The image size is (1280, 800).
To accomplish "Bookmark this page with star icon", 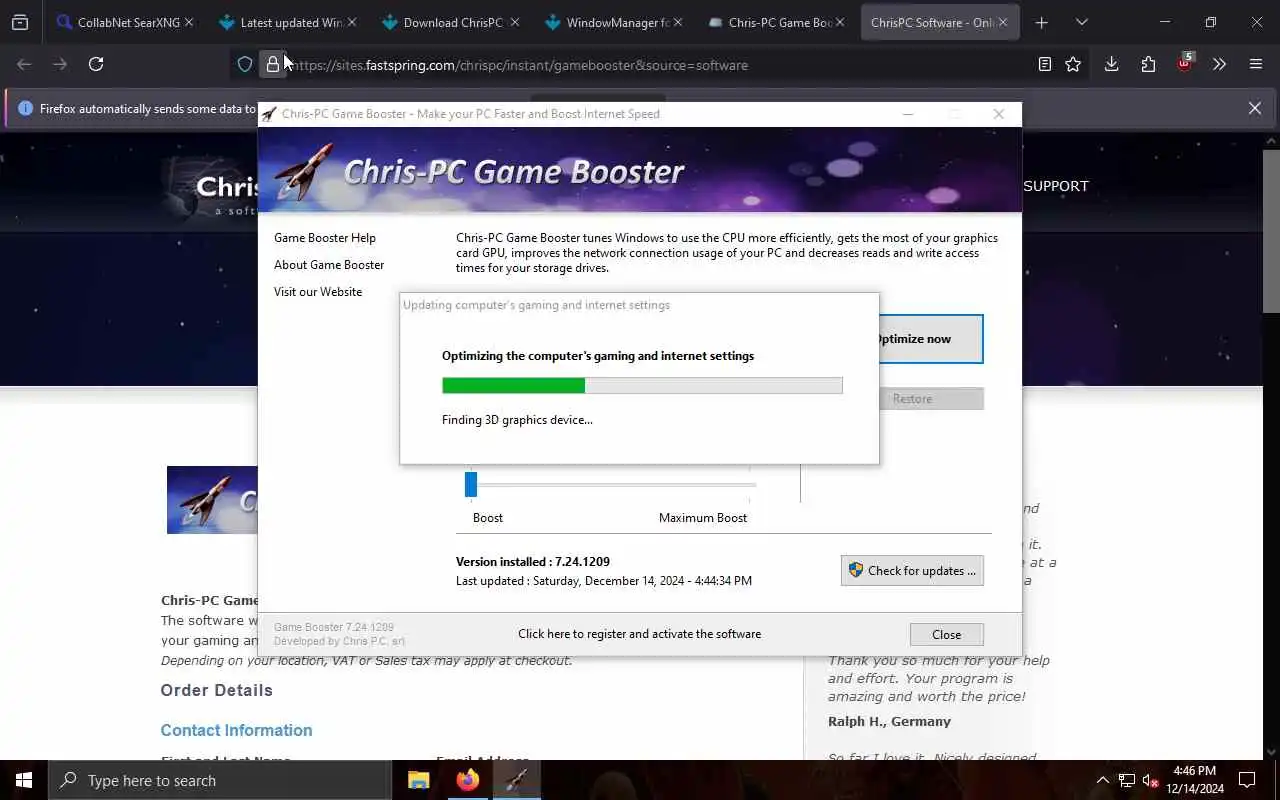I will [x=1073, y=64].
